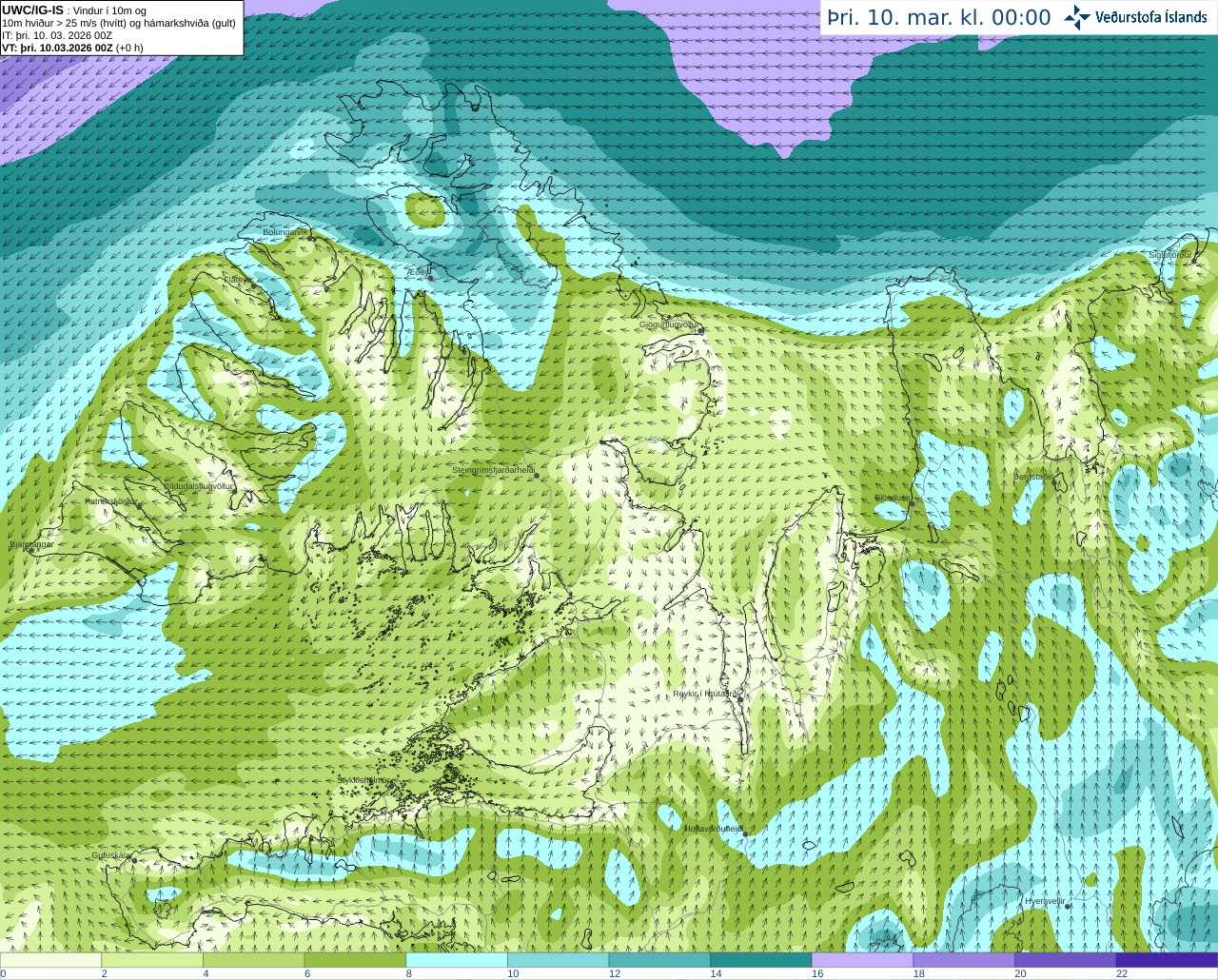Select the IT: þri. 10. 03. 2026 00Z line

pyautogui.click(x=57, y=35)
